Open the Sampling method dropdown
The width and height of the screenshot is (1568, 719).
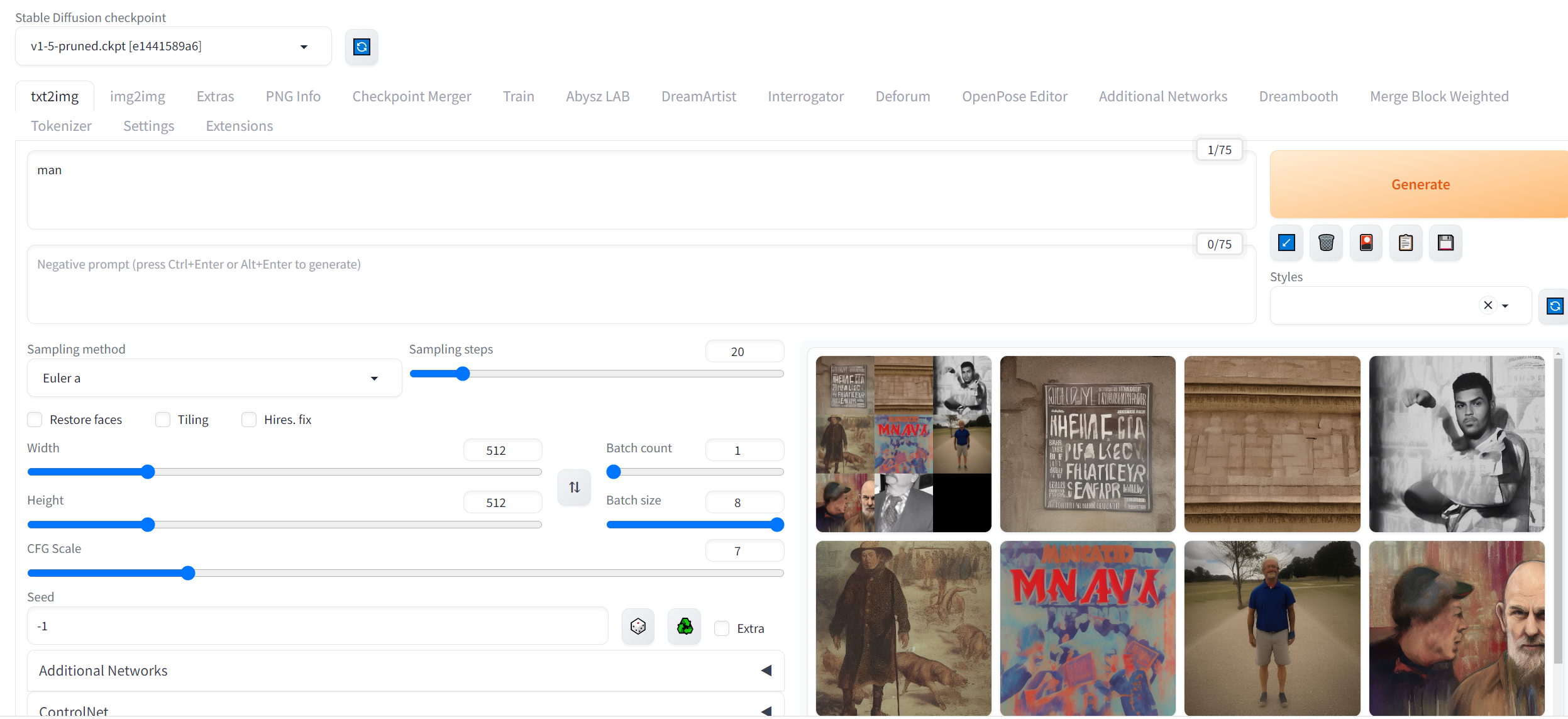214,378
